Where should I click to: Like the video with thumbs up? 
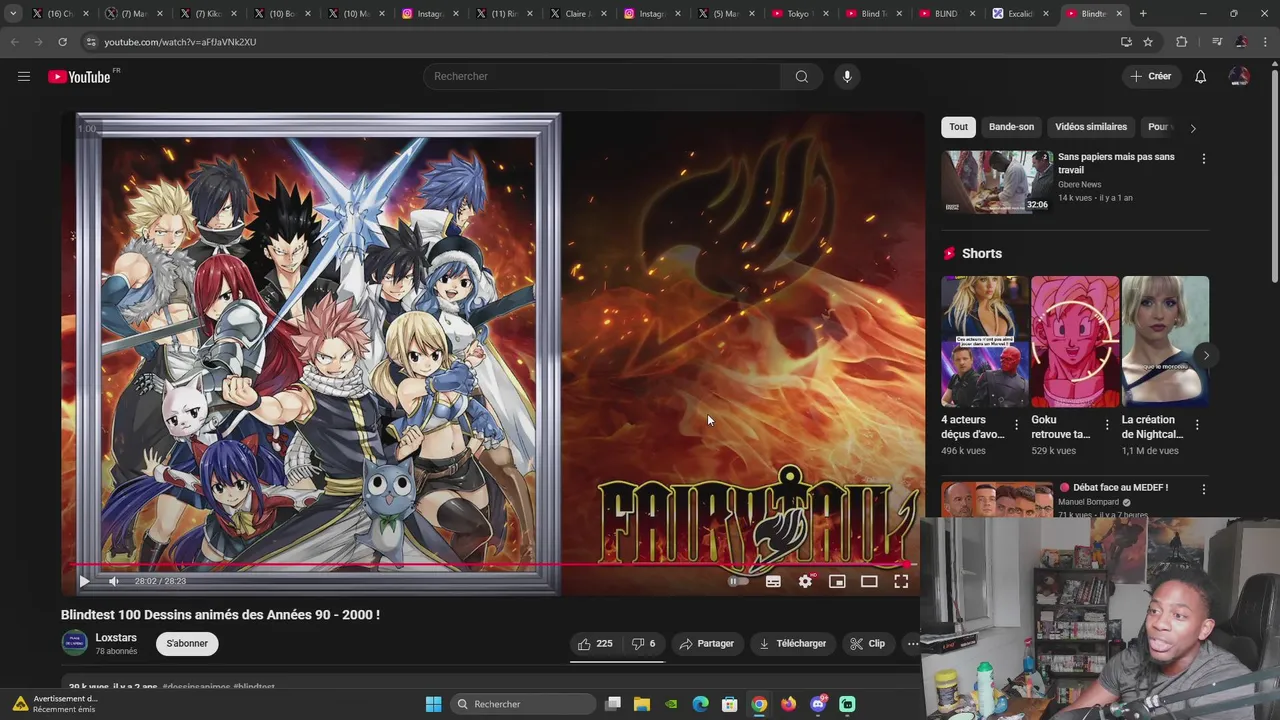click(595, 644)
